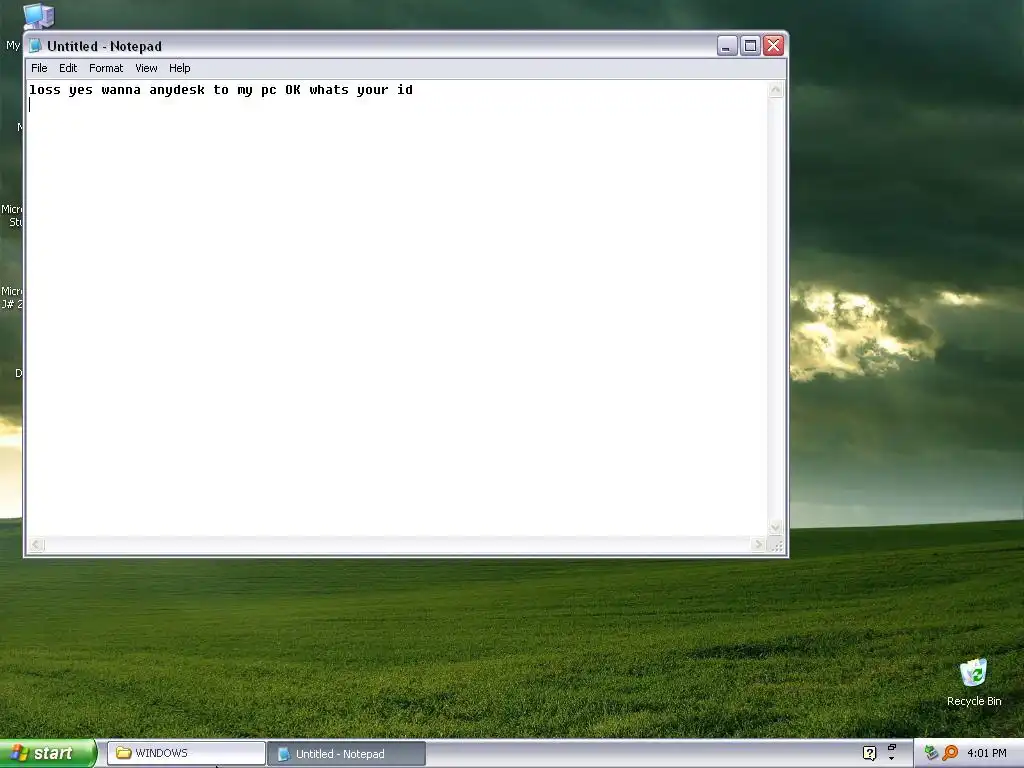This screenshot has height=768, width=1024.
Task: Open the language bar options arrow
Action: pyautogui.click(x=892, y=759)
